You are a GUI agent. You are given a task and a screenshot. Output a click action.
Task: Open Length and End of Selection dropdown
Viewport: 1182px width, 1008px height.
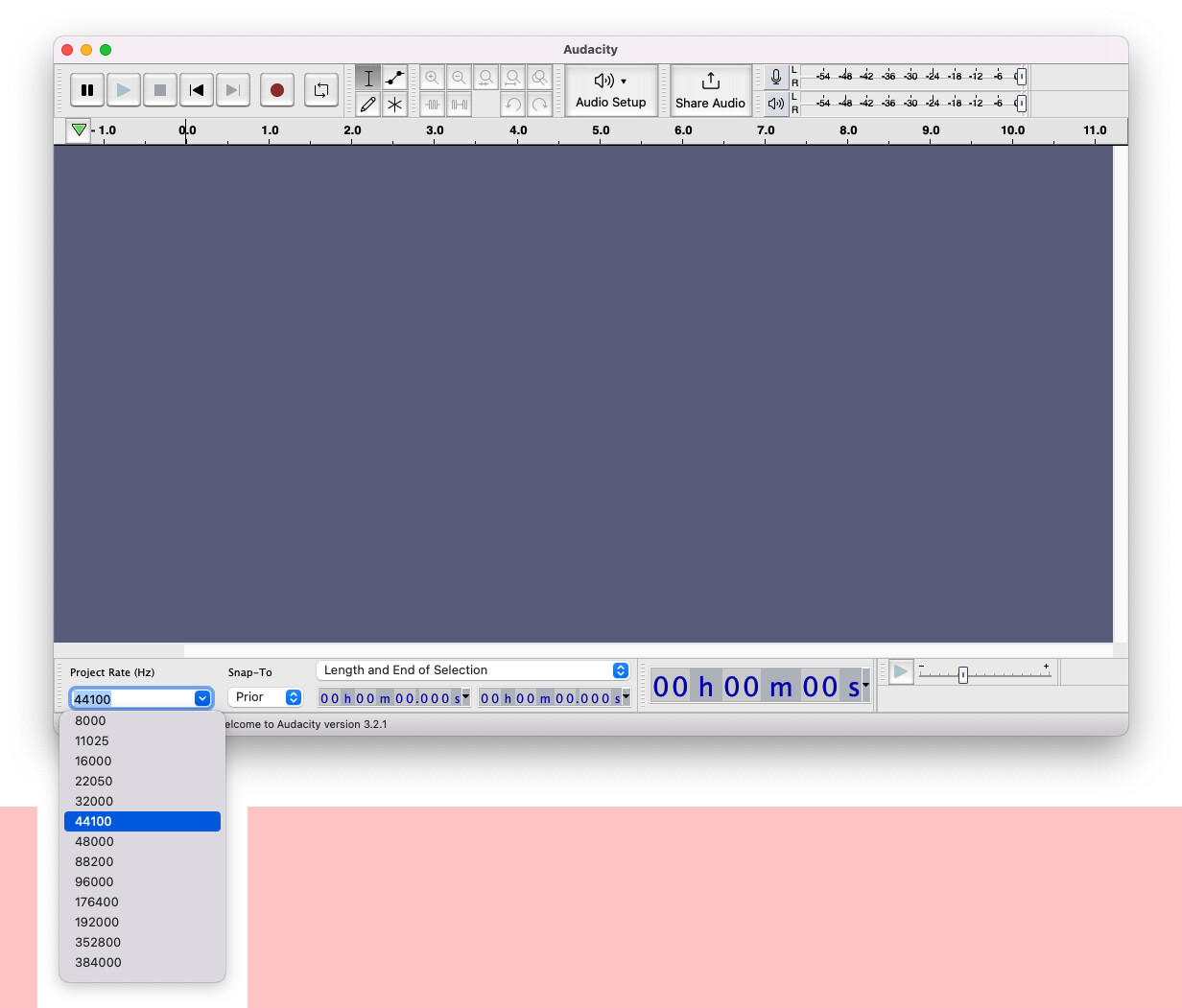point(473,670)
